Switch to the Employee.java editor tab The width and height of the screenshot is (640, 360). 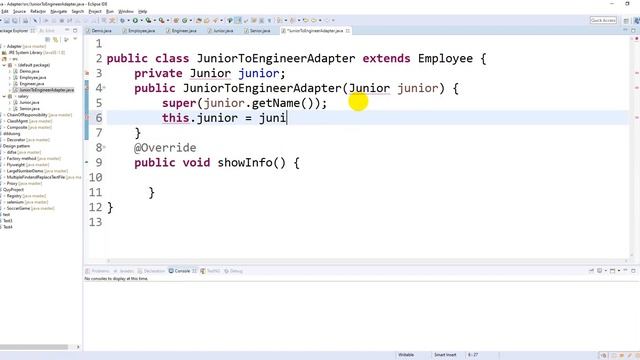pyautogui.click(x=139, y=31)
